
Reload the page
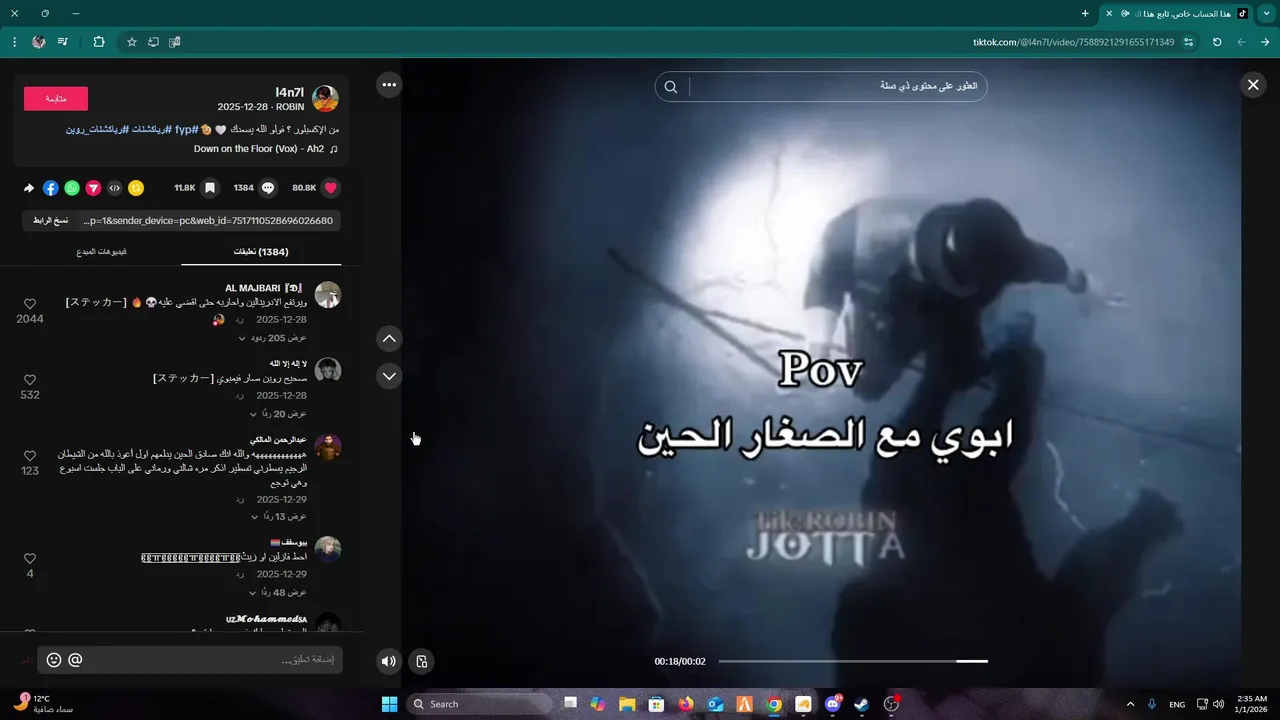coord(1217,42)
